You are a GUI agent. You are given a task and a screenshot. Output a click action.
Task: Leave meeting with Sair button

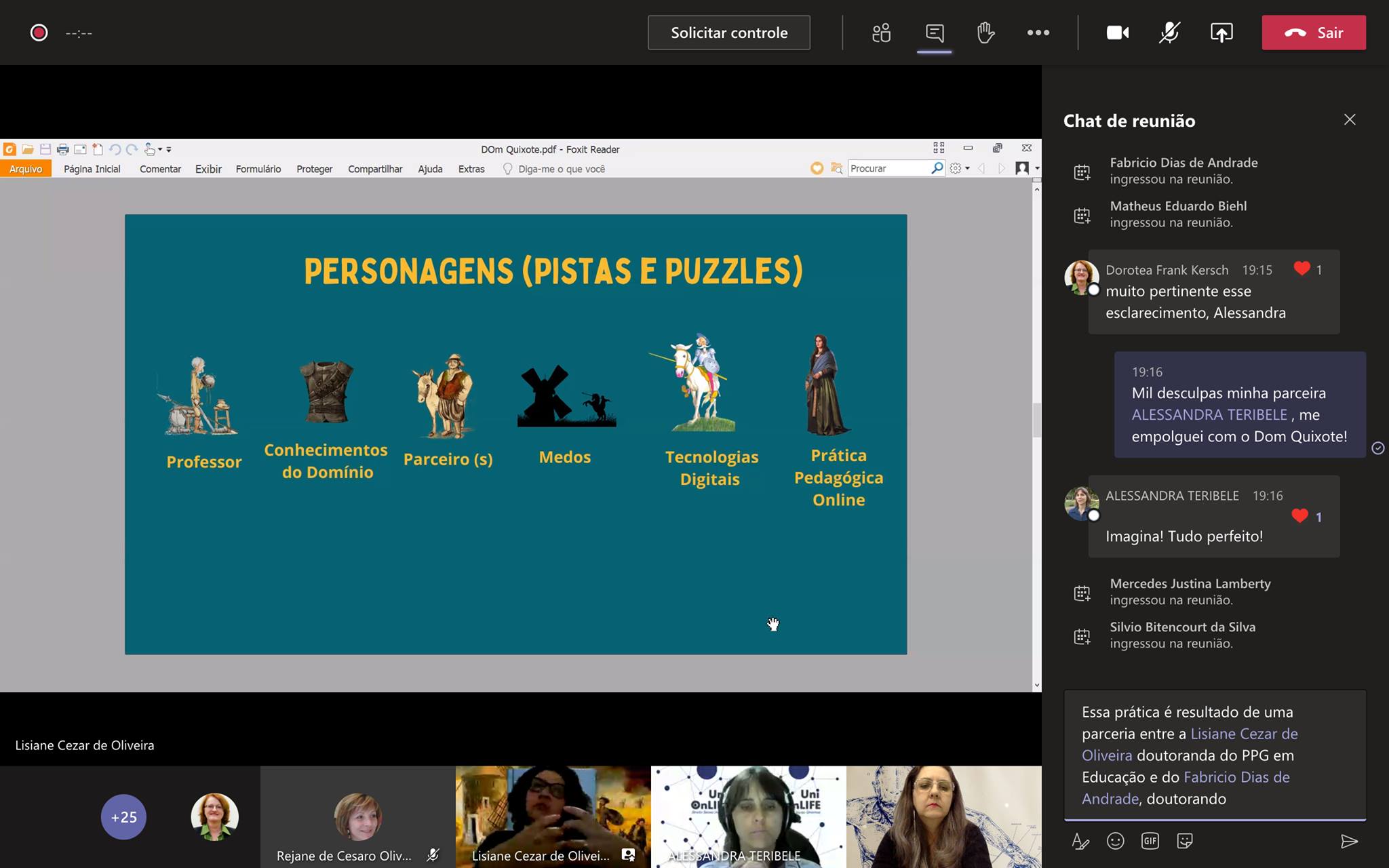pyautogui.click(x=1314, y=33)
